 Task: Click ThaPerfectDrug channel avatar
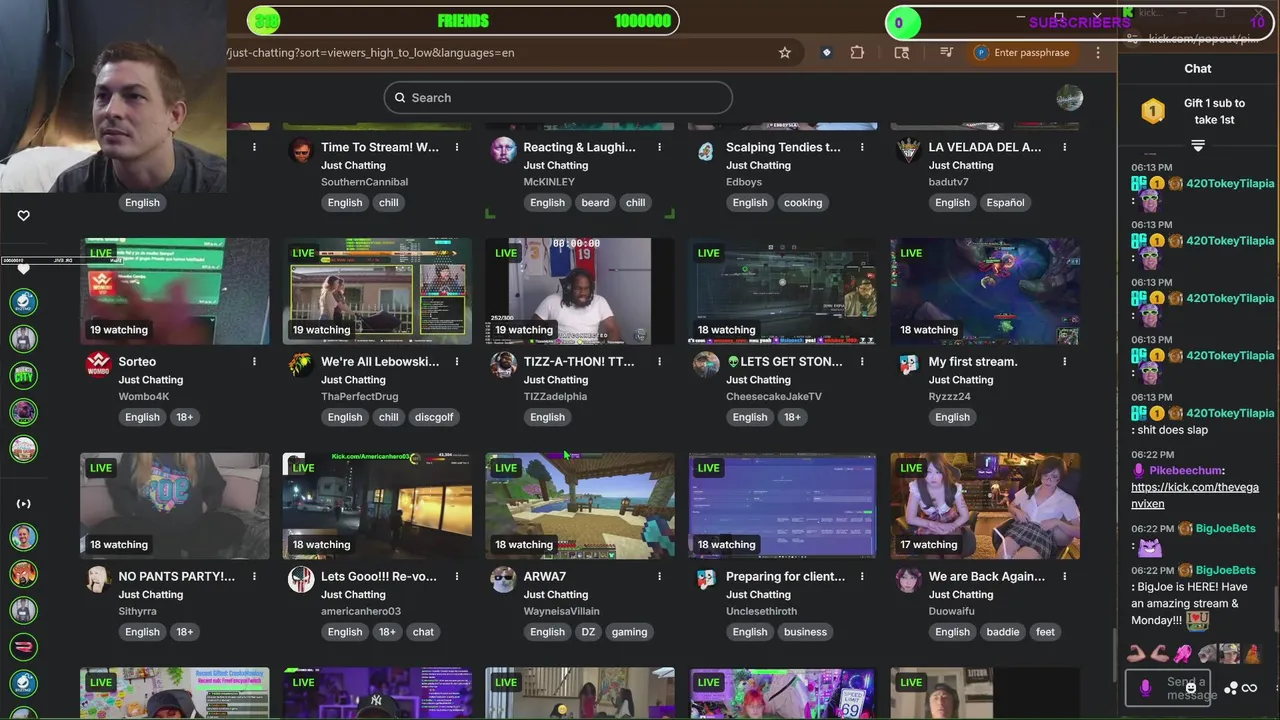click(301, 364)
